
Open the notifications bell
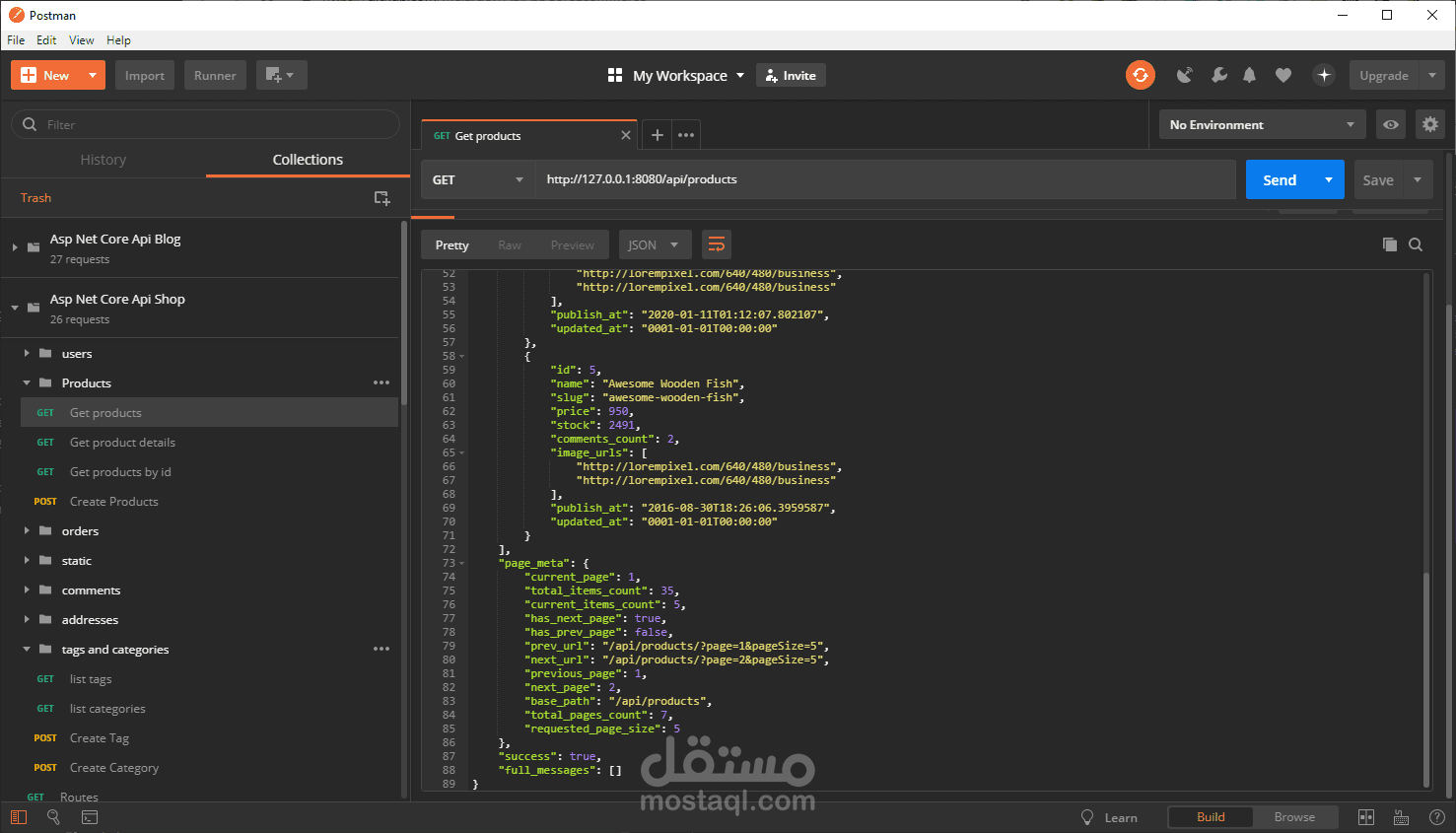[1250, 75]
